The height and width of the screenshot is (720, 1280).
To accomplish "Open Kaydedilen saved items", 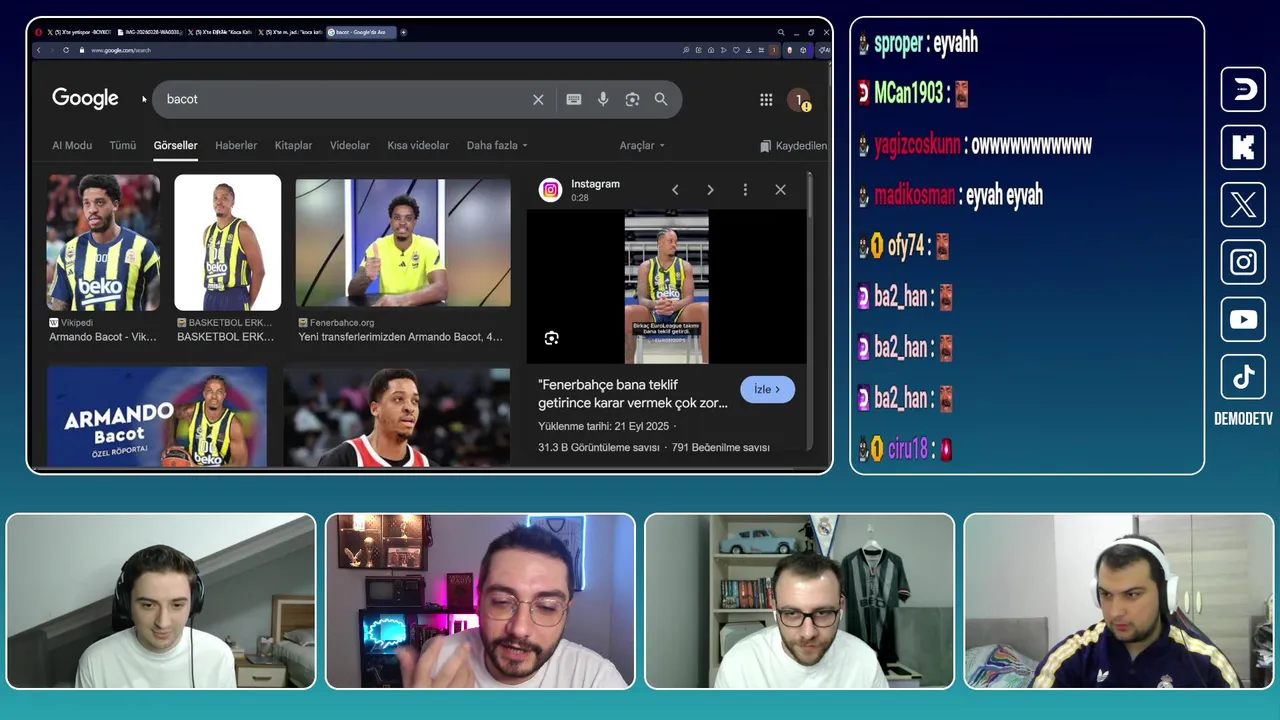I will pos(793,146).
